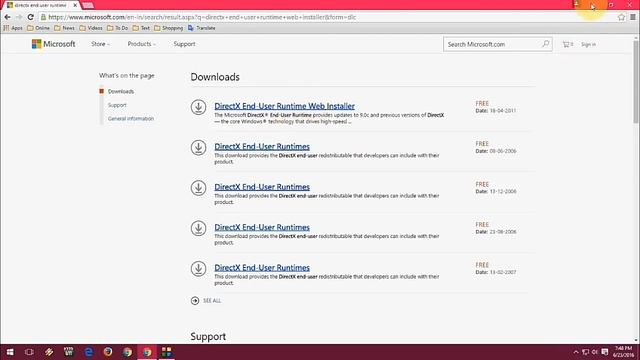Open the Shopping bookmarks folder
The height and width of the screenshot is (360, 640).
[x=169, y=28]
